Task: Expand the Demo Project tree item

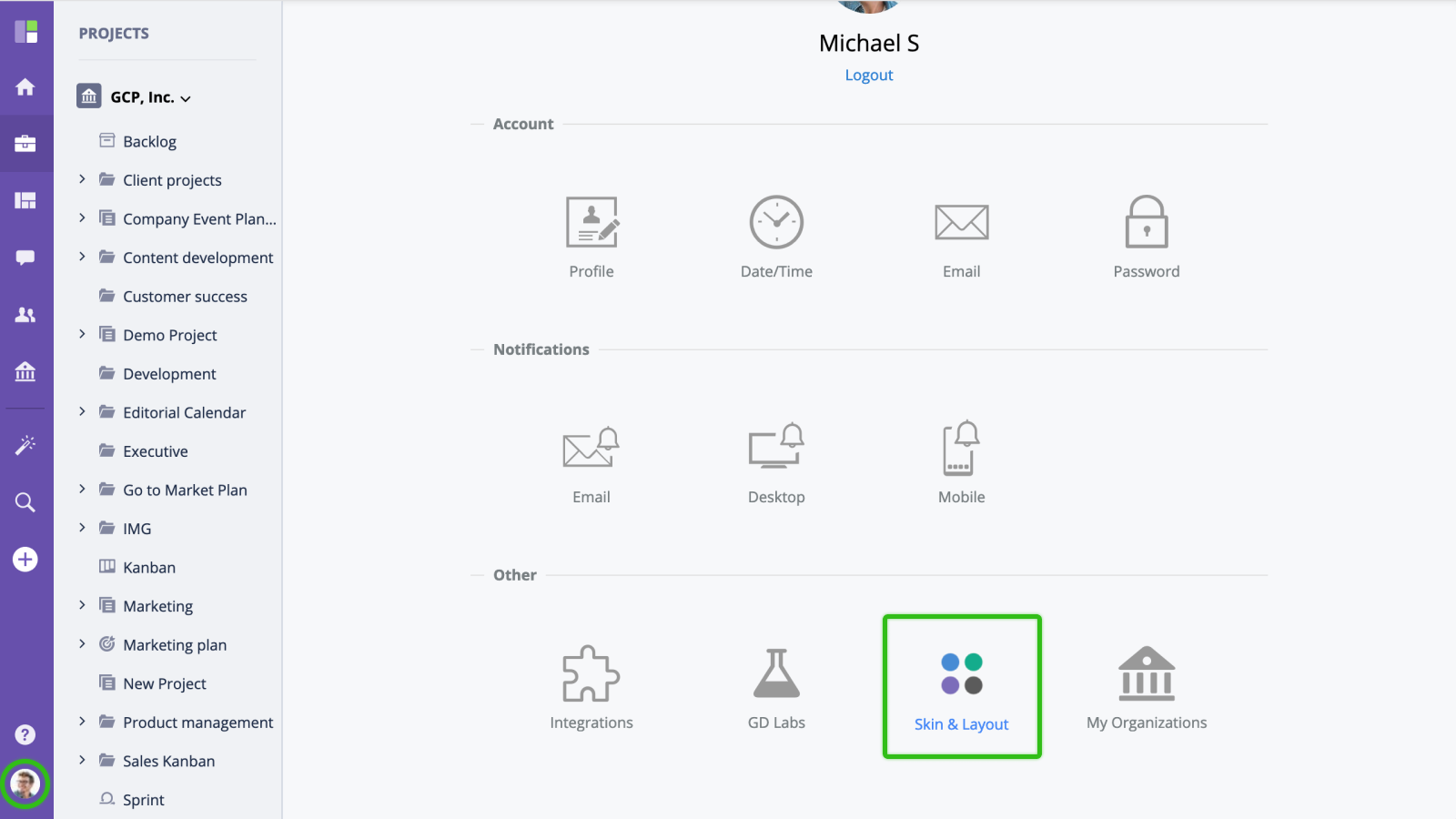Action: 82,334
